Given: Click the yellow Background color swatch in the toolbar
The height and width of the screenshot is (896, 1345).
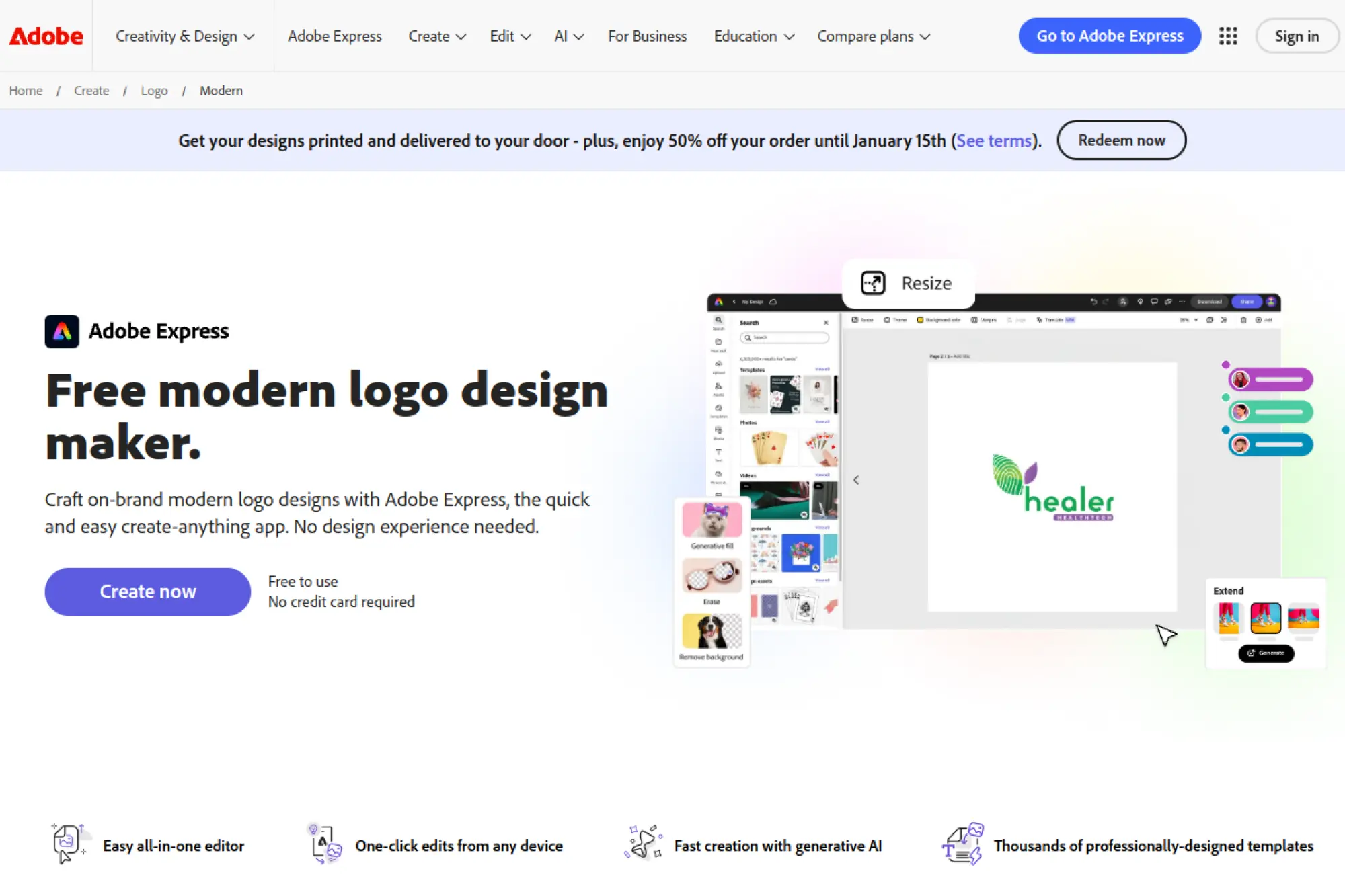Looking at the screenshot, I should pos(920,320).
